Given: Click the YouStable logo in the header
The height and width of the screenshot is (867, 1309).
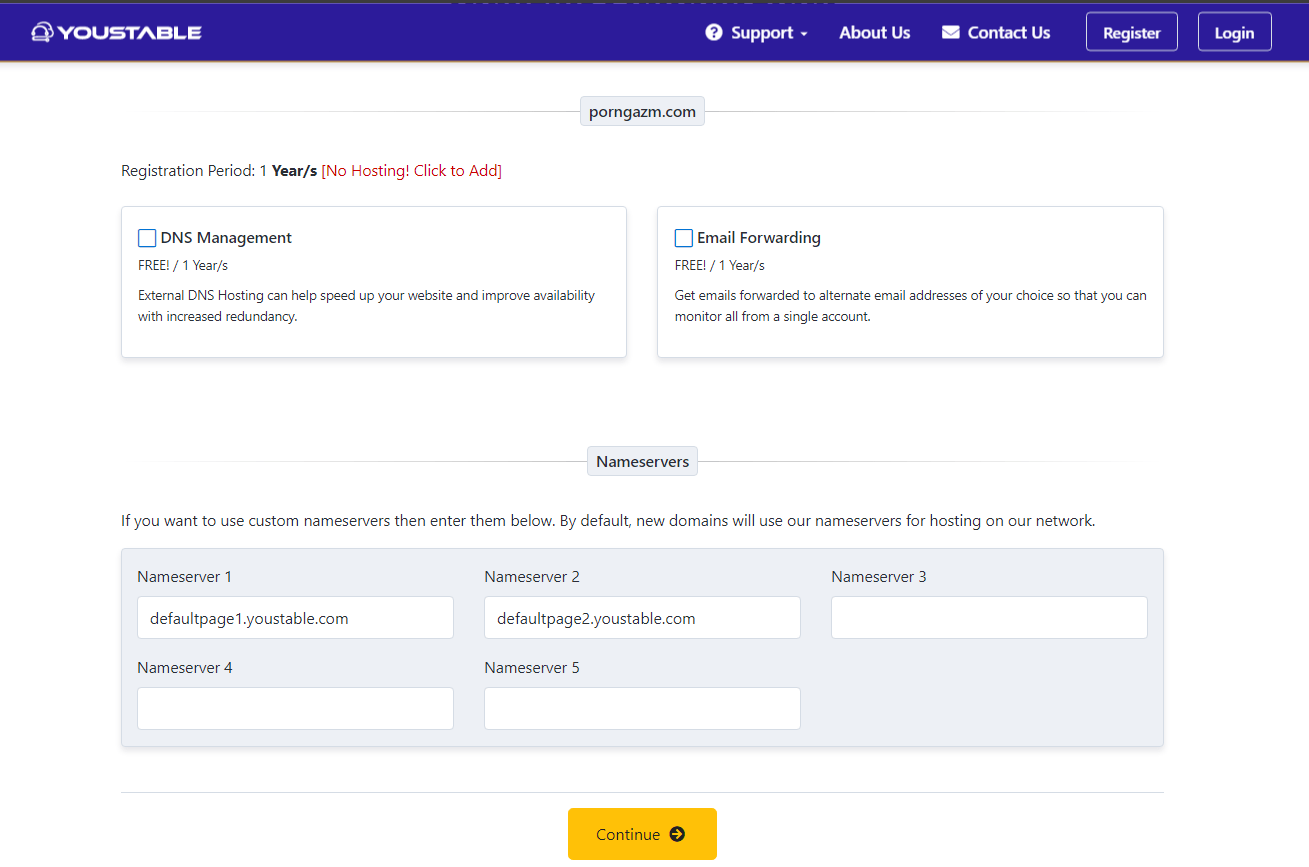Looking at the screenshot, I should (116, 32).
